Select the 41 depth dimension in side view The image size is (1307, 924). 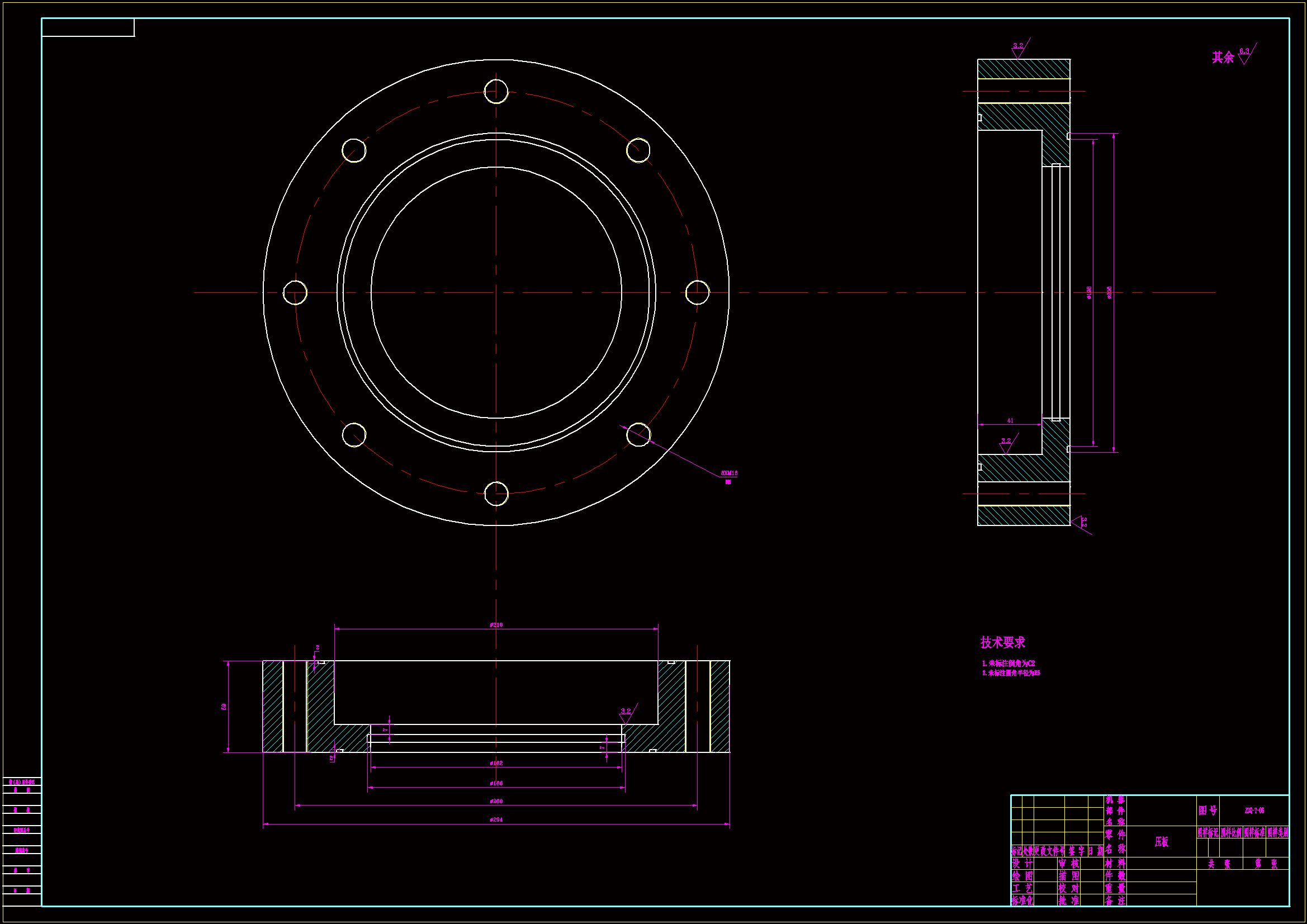pyautogui.click(x=1010, y=421)
